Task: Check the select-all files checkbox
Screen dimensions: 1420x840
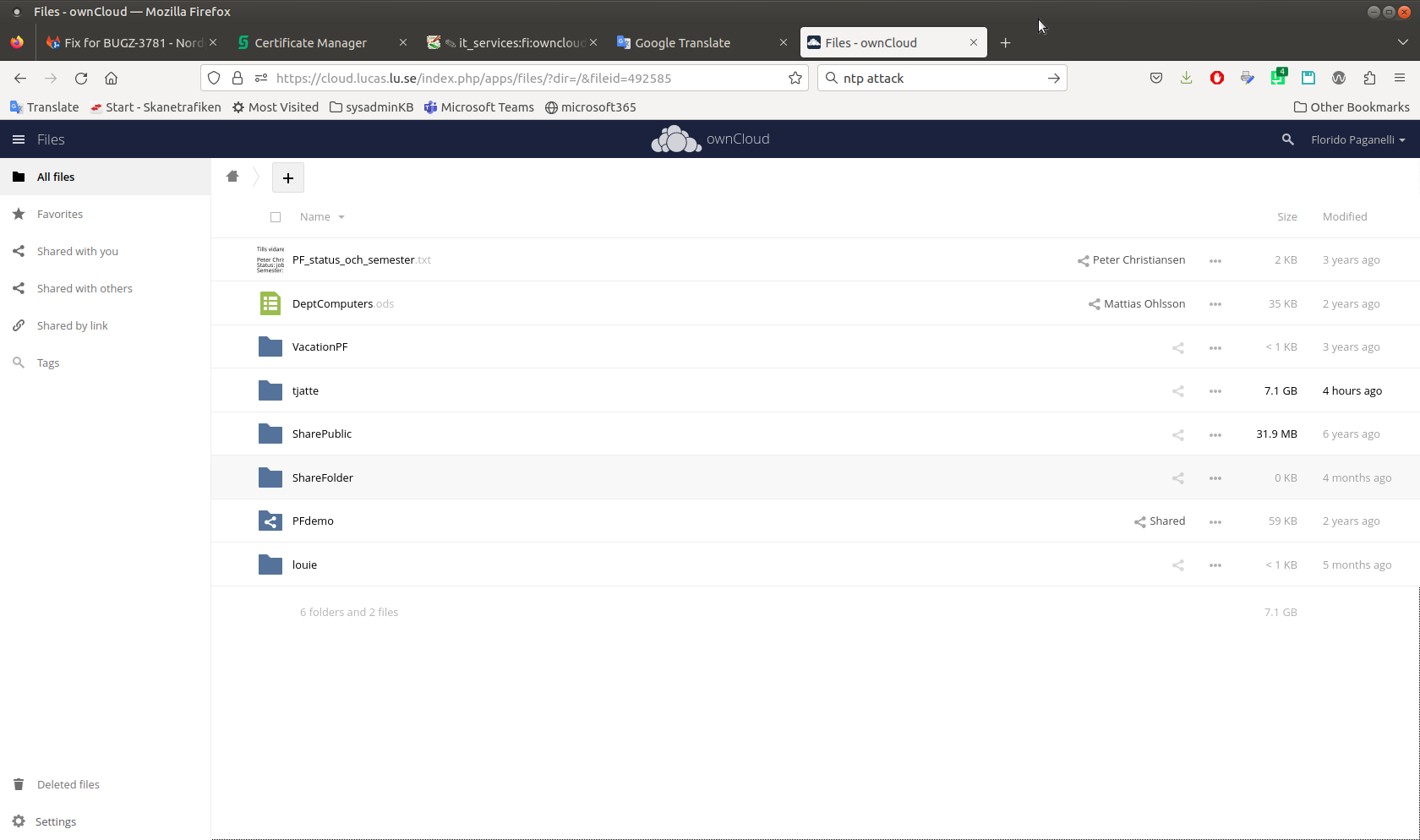Action: click(276, 217)
